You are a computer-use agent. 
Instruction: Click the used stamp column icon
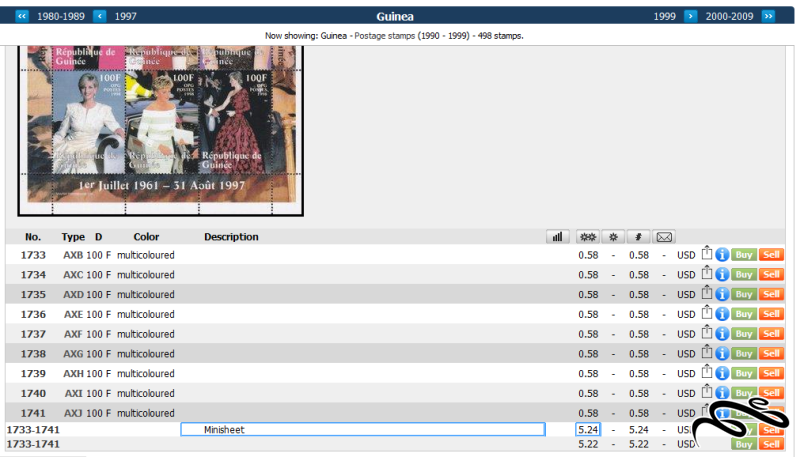[638, 237]
